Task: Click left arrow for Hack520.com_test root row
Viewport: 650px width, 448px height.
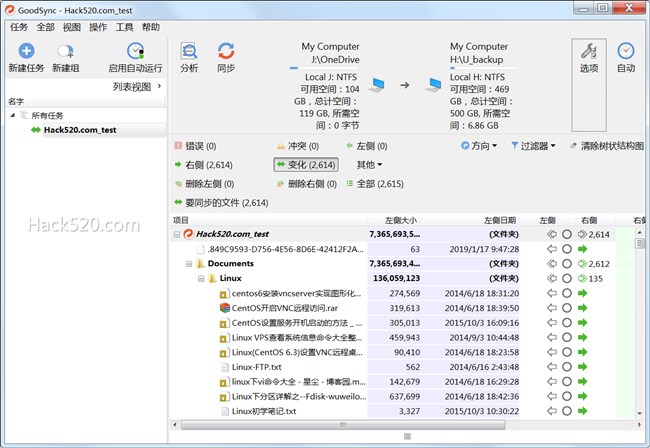Action: [552, 234]
